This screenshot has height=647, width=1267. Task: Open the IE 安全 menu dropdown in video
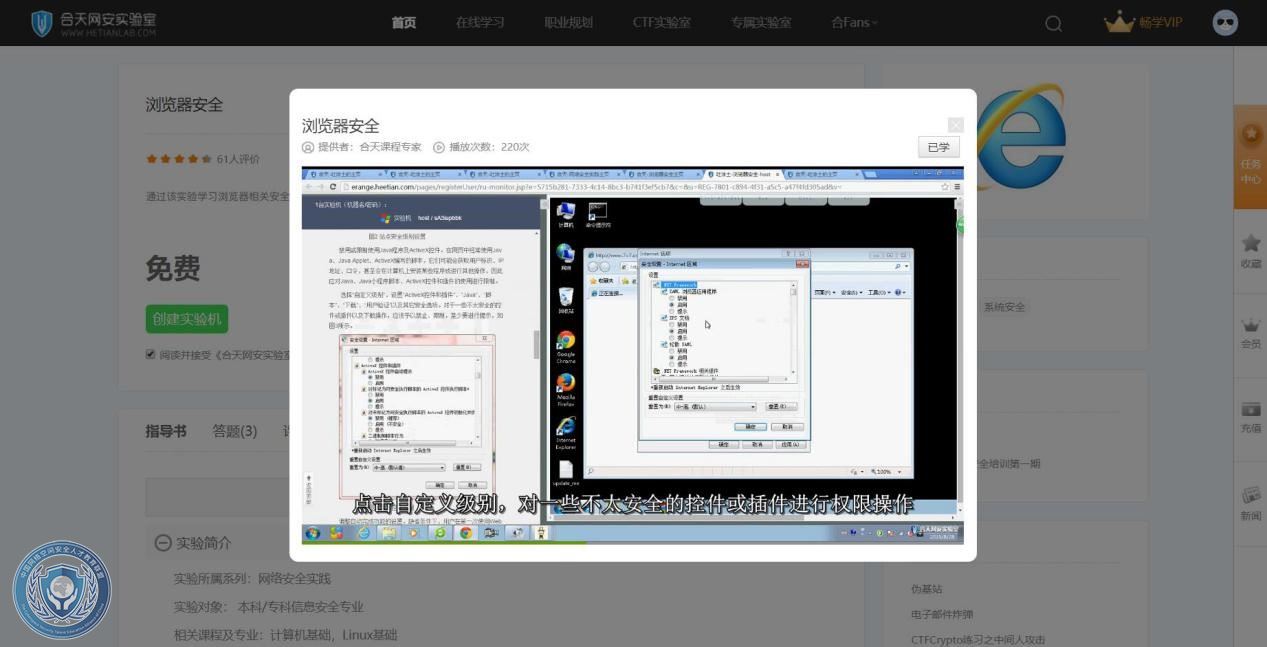coord(851,292)
